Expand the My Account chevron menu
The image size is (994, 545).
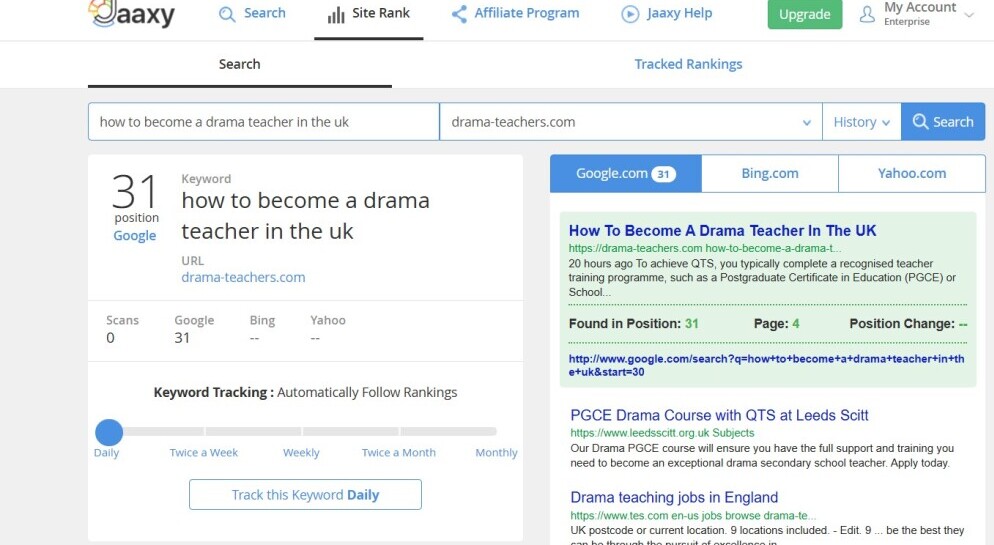coord(969,15)
